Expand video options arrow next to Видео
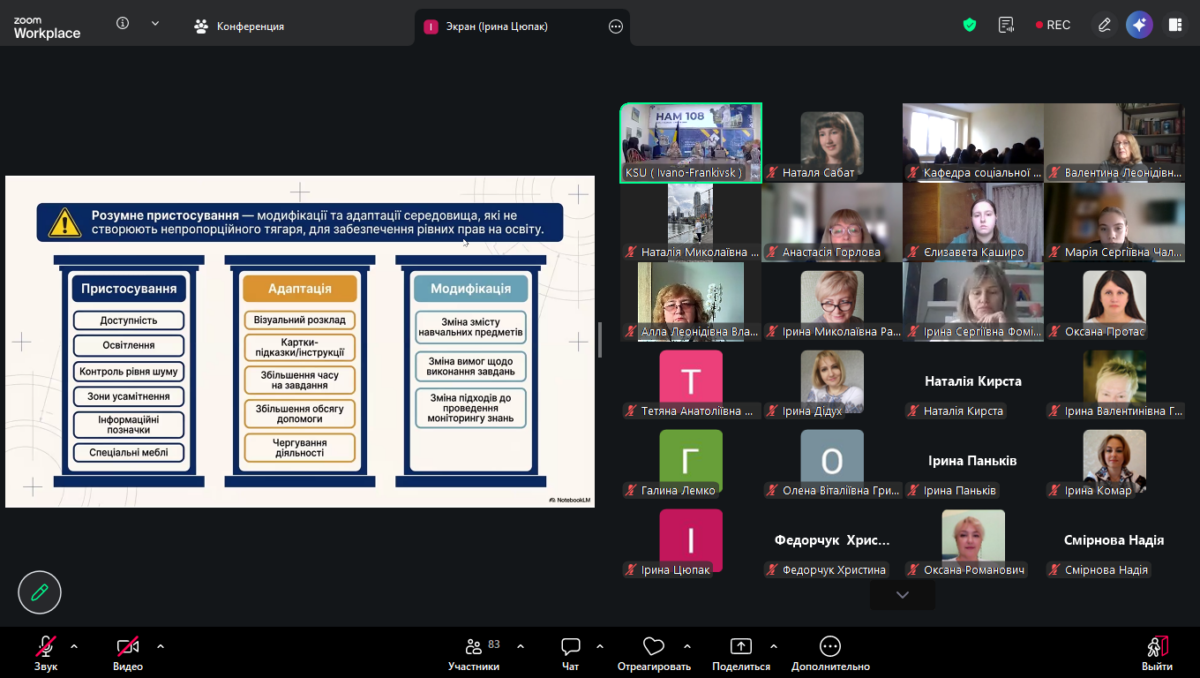The image size is (1200, 678). (160, 646)
